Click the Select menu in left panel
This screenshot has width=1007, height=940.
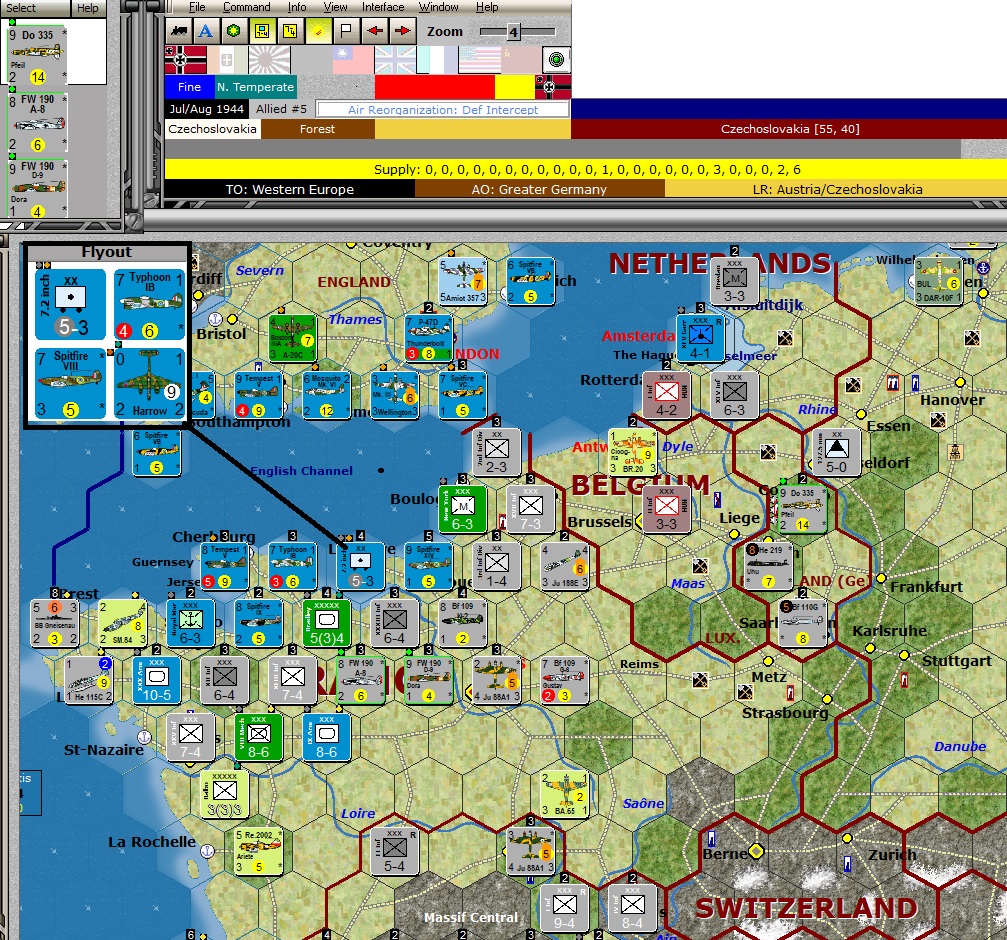(x=21, y=8)
